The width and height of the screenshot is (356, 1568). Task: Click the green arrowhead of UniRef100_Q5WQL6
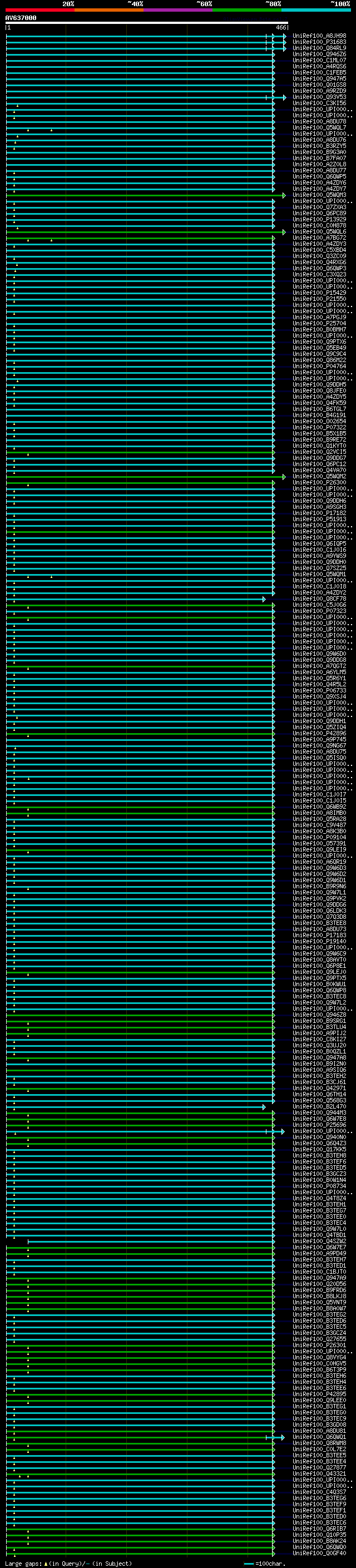click(284, 232)
